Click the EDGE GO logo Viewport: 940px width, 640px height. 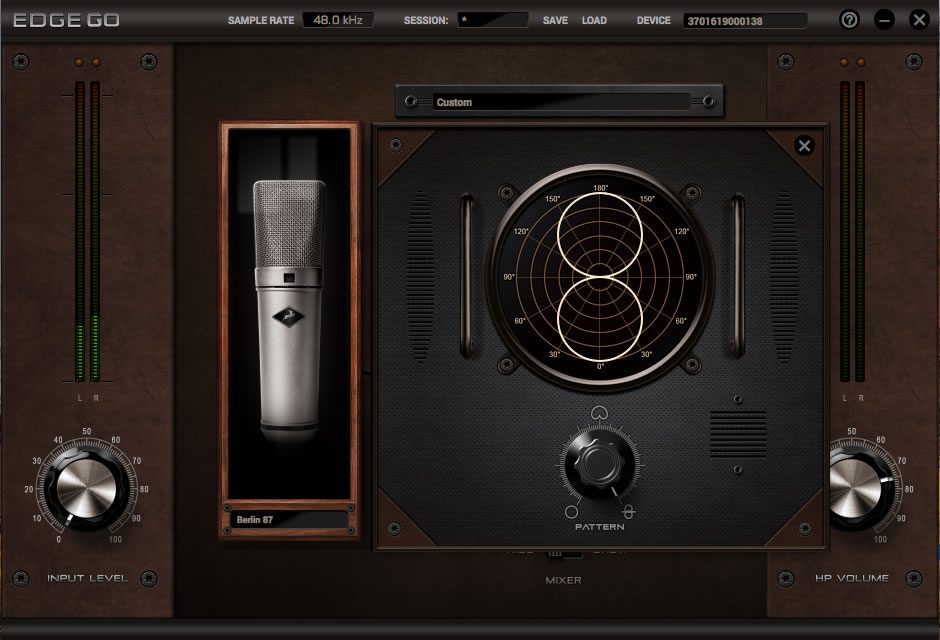coord(66,20)
